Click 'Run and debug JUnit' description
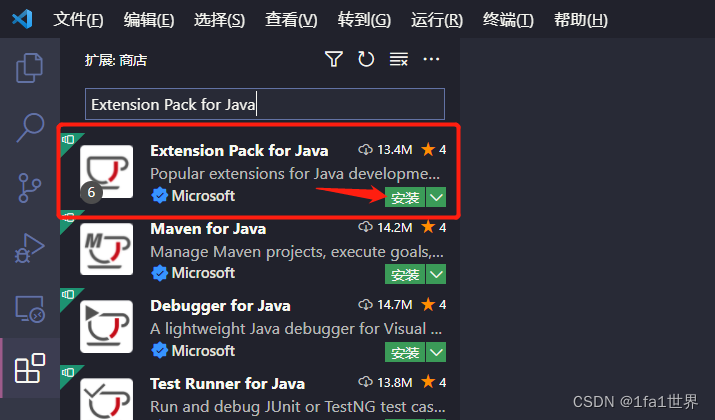The width and height of the screenshot is (715, 420). pyautogui.click(x=298, y=406)
